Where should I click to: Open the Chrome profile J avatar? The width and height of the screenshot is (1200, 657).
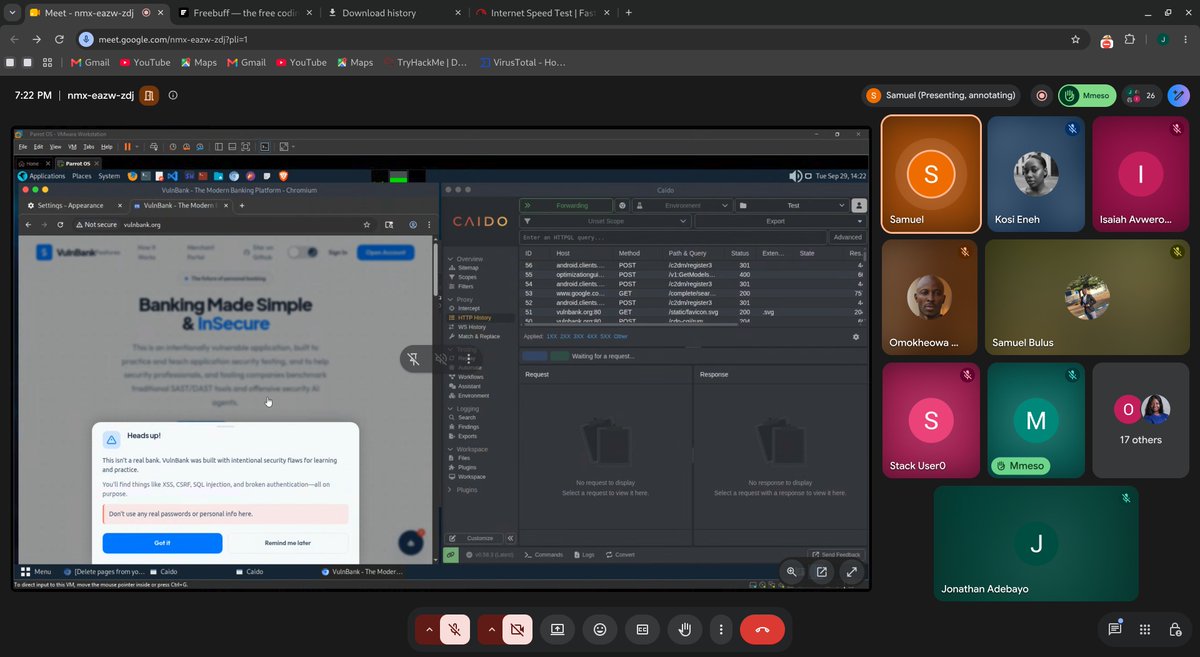pos(1162,40)
